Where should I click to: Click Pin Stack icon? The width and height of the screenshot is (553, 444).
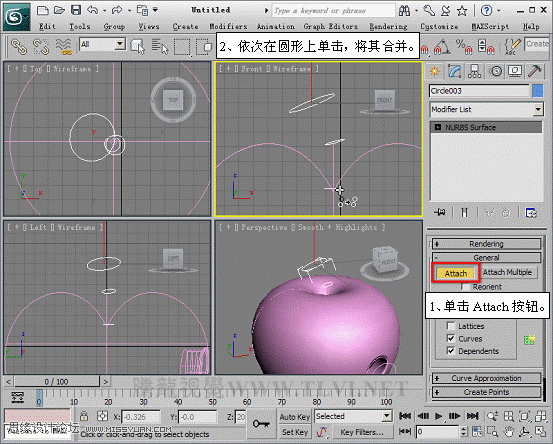pos(439,212)
